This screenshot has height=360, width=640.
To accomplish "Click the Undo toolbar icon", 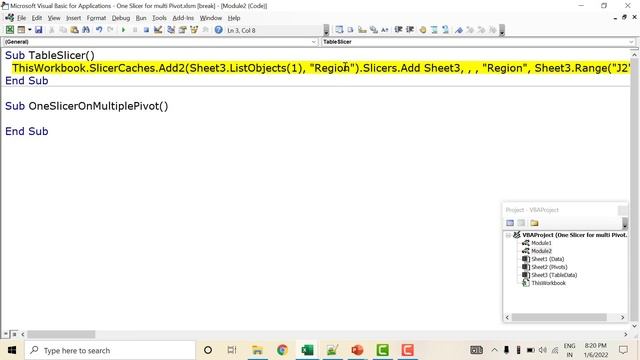I will 99,30.
